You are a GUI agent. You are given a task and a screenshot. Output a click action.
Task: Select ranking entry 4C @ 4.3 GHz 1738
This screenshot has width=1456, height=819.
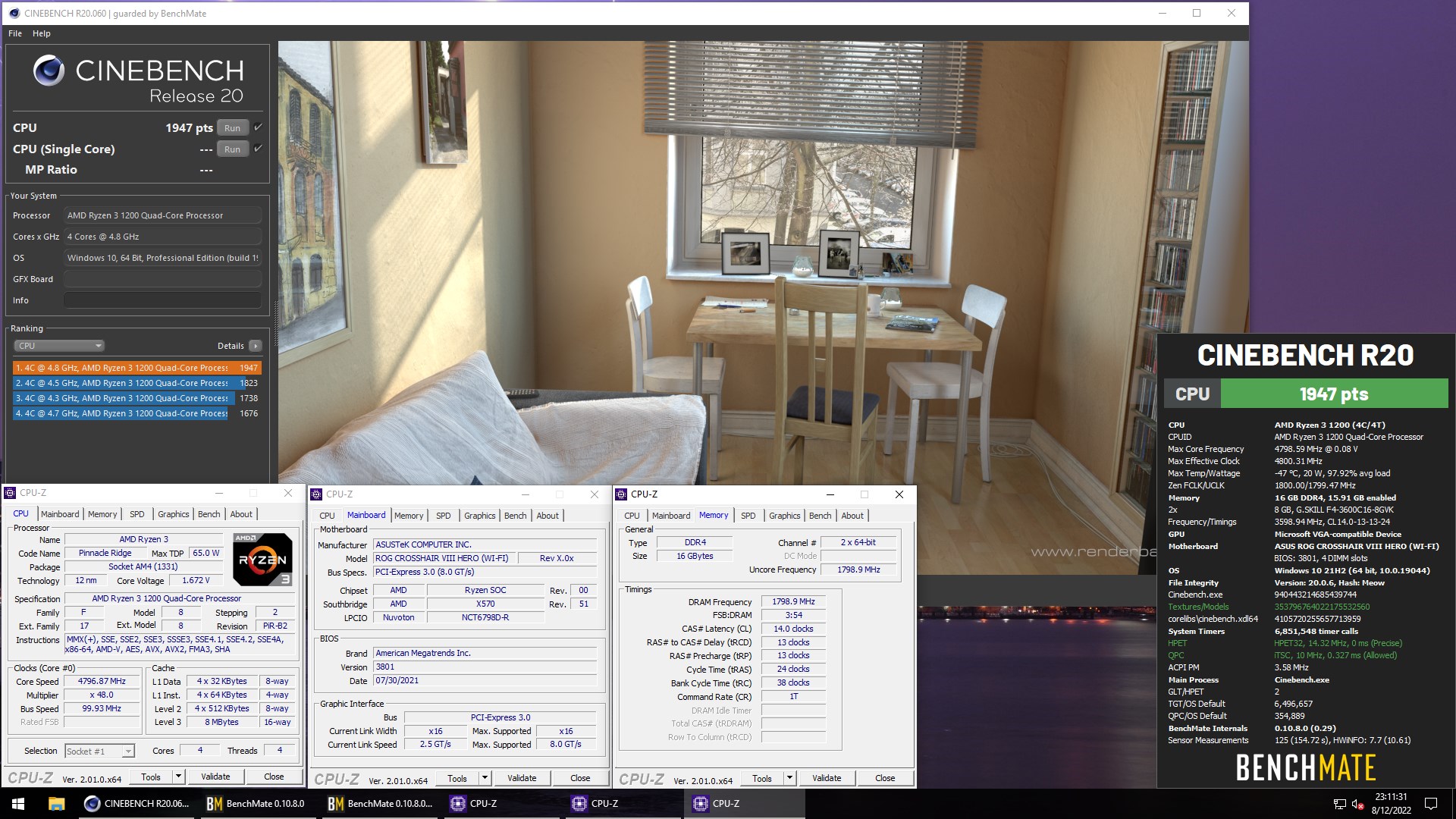click(x=137, y=398)
